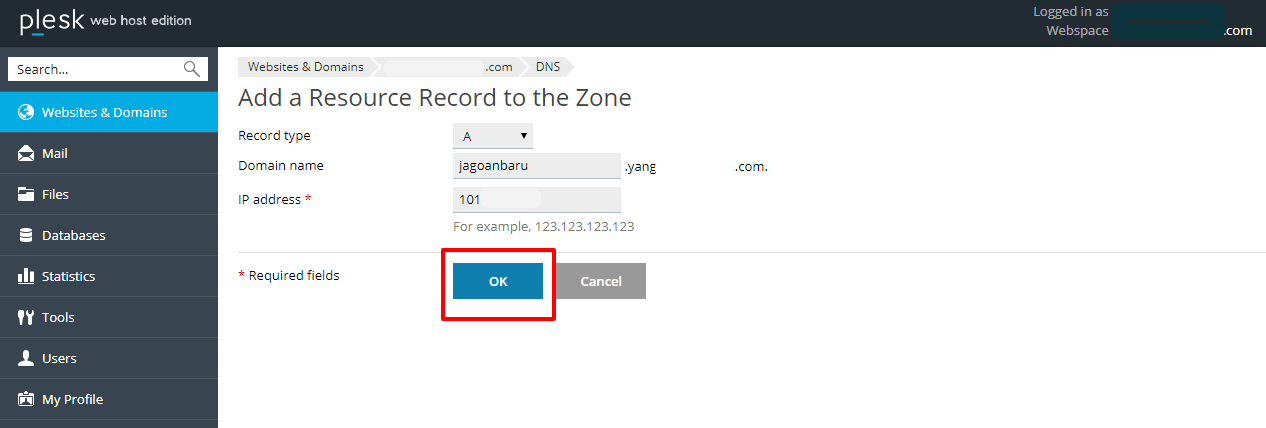1266x428 pixels.
Task: Click the Databases stack icon
Action: tap(26, 236)
